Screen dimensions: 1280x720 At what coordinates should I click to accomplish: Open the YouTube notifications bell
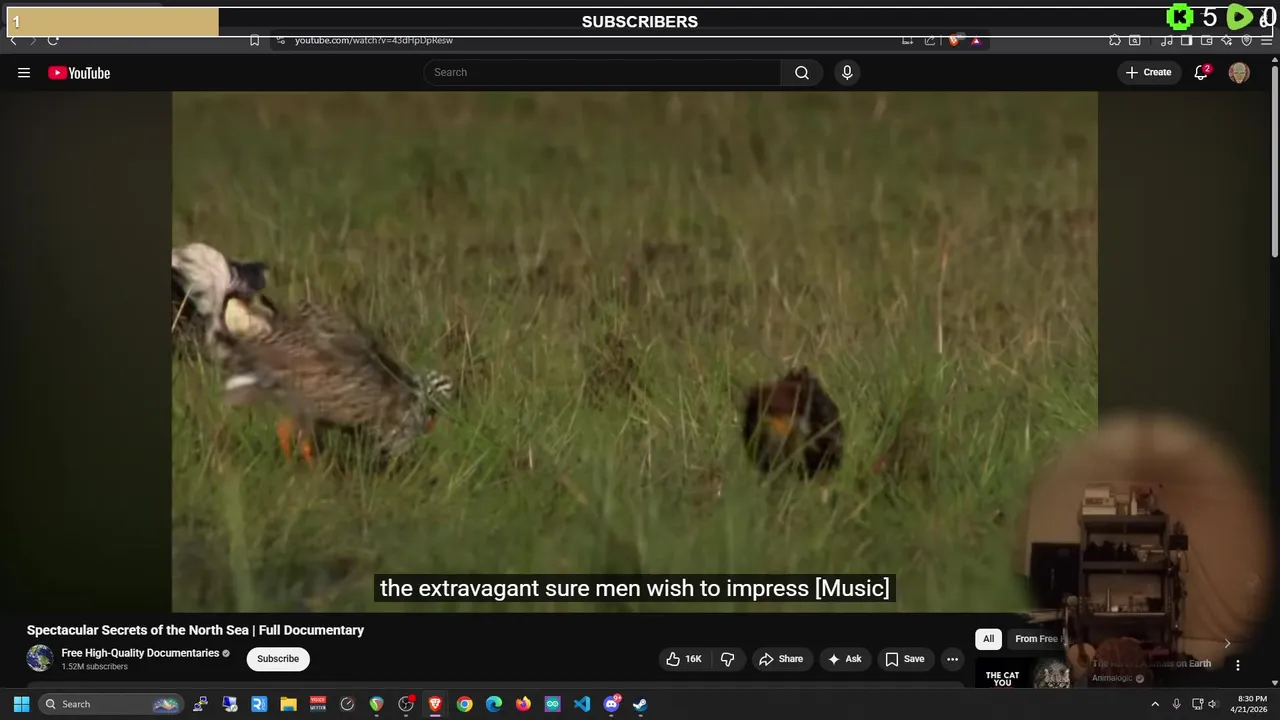[x=1201, y=72]
